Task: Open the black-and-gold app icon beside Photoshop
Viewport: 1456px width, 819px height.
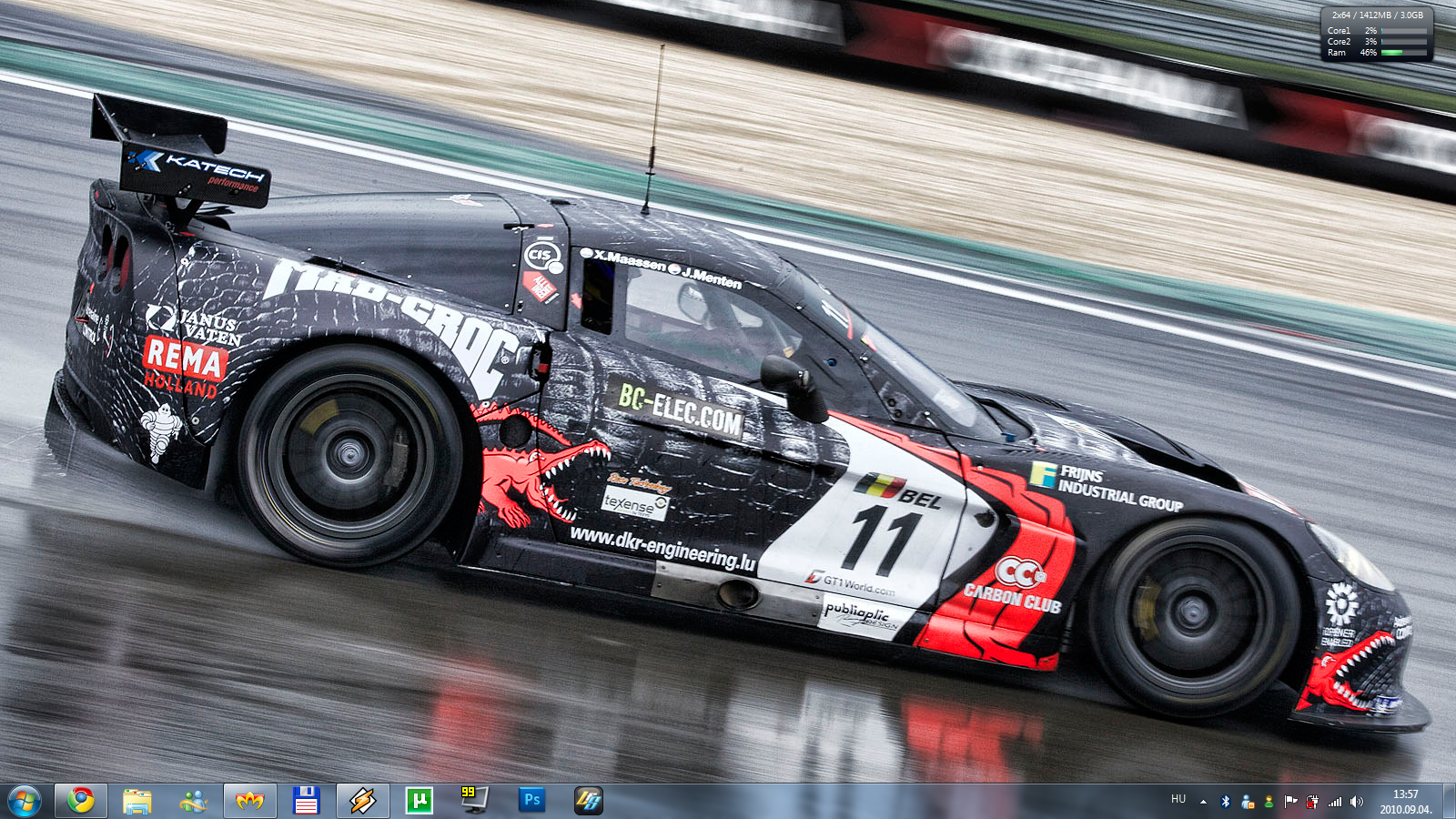Action: (588, 801)
